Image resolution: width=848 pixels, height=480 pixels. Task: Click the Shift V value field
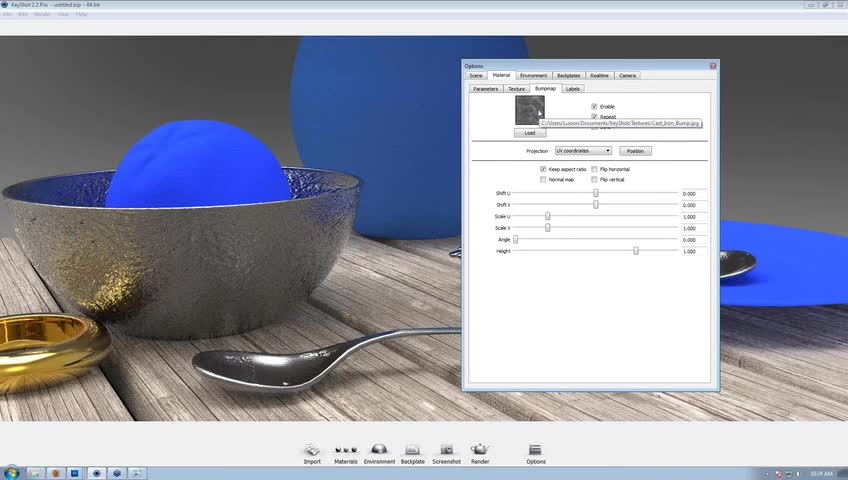[694, 205]
